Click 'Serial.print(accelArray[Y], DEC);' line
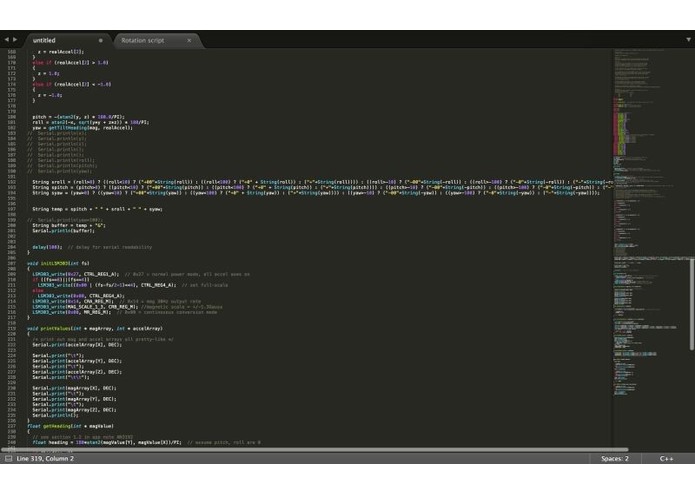695x494 pixels. (77, 361)
